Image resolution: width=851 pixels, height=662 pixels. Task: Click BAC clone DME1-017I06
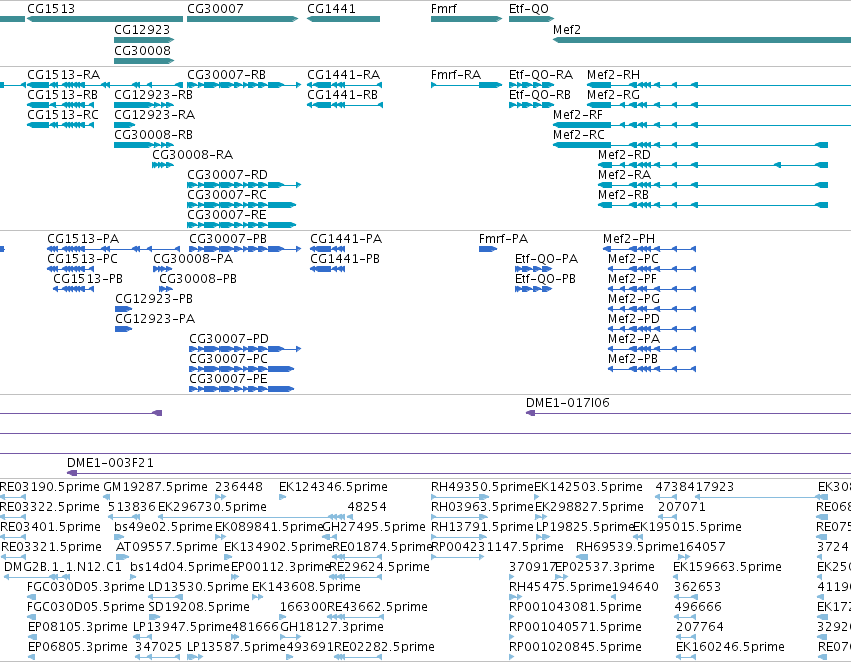pyautogui.click(x=568, y=403)
